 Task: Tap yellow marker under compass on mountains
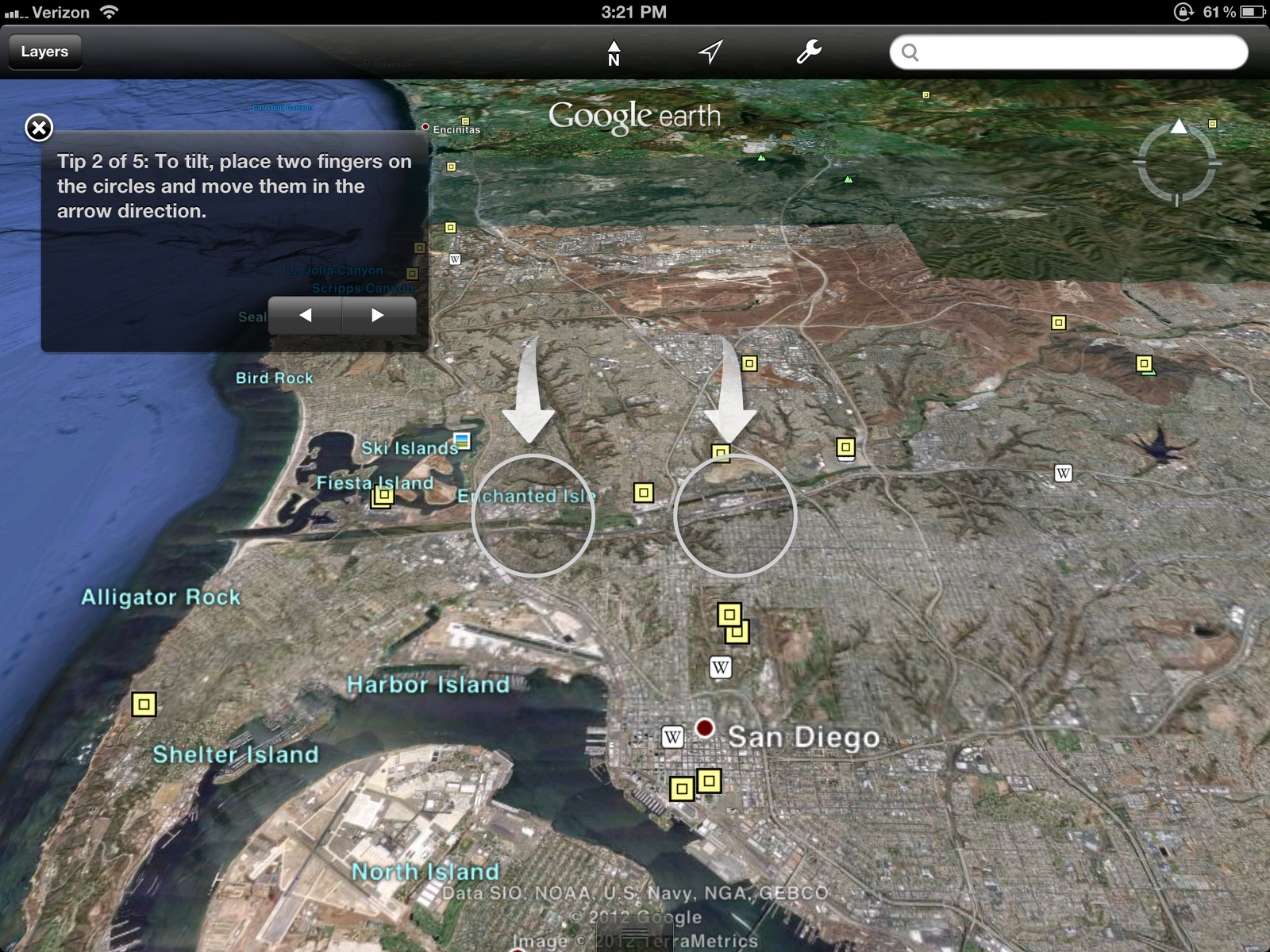coord(1058,323)
